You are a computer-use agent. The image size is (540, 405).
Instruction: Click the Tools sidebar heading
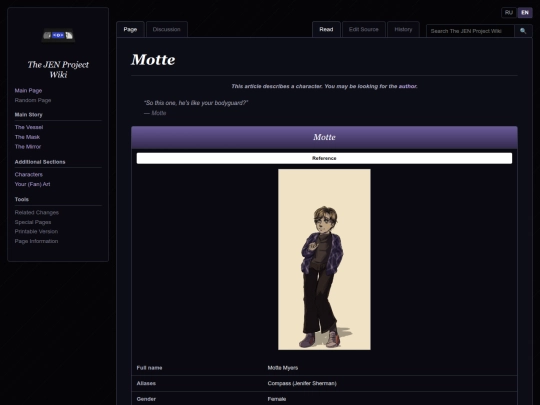pyautogui.click(x=22, y=199)
